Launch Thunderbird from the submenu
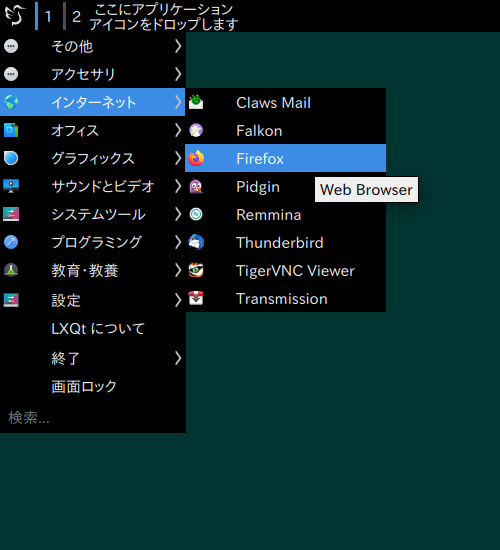 click(x=285, y=242)
